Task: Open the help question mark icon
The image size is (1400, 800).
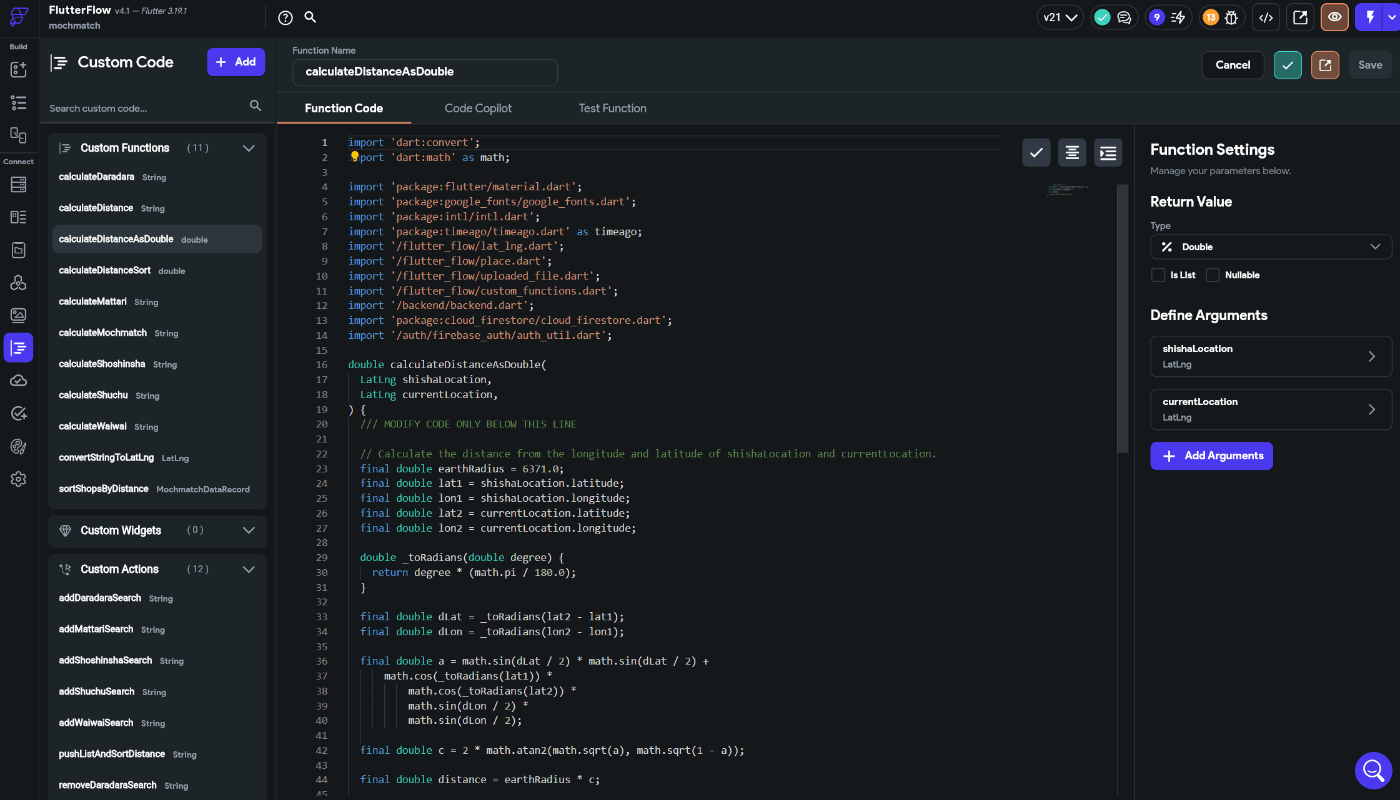Action: click(285, 17)
